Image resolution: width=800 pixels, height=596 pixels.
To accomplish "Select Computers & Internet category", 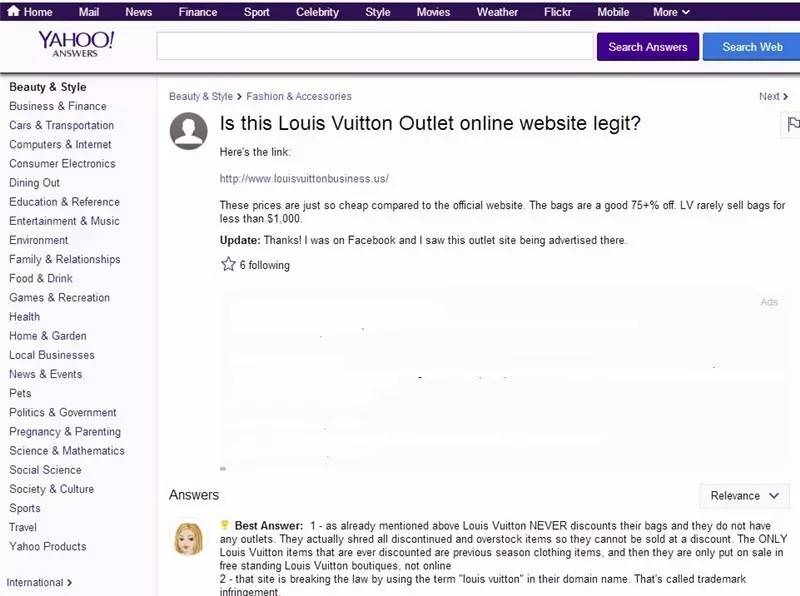I will click(60, 144).
